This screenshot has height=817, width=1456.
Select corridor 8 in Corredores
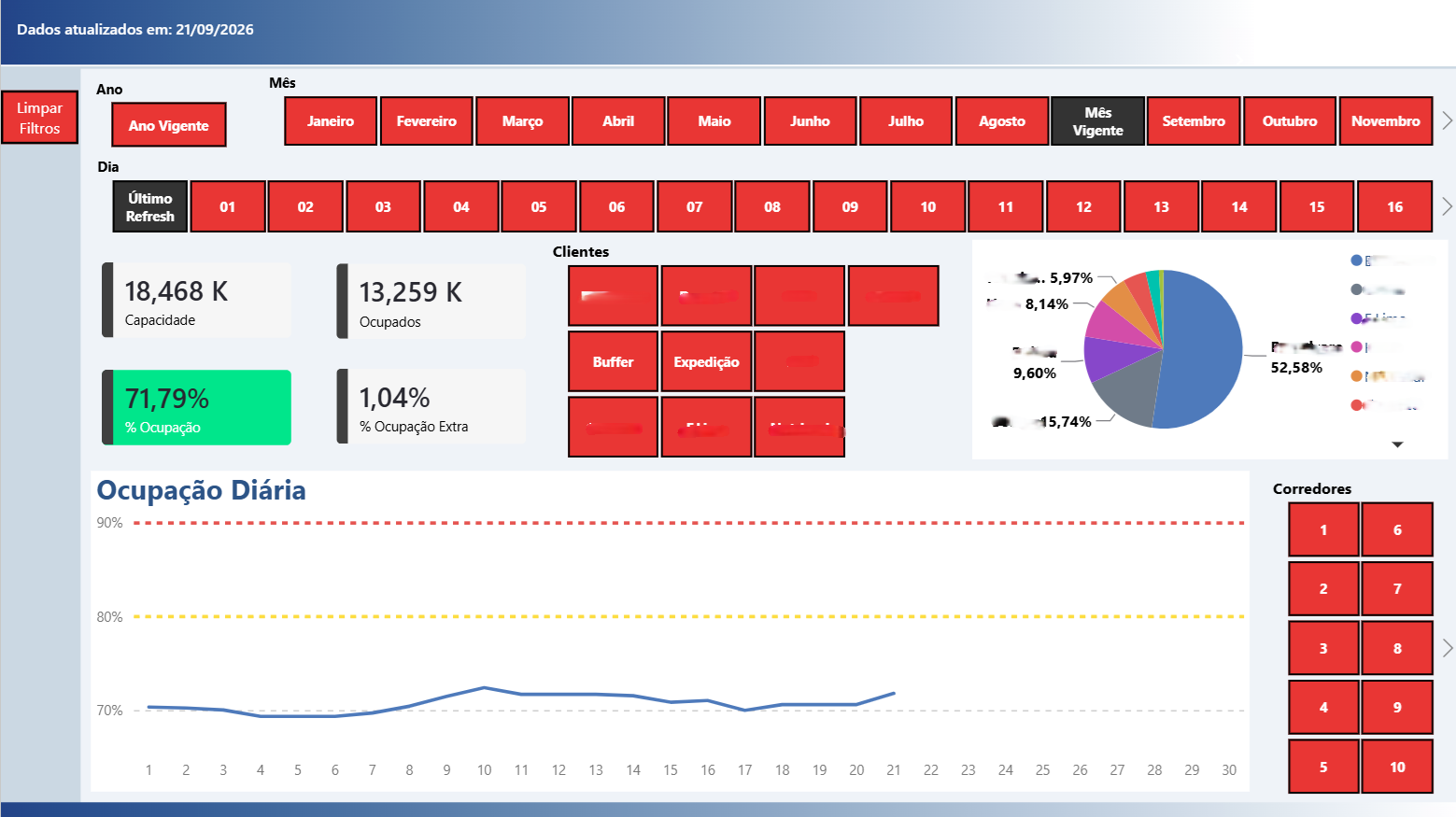pyautogui.click(x=1397, y=648)
